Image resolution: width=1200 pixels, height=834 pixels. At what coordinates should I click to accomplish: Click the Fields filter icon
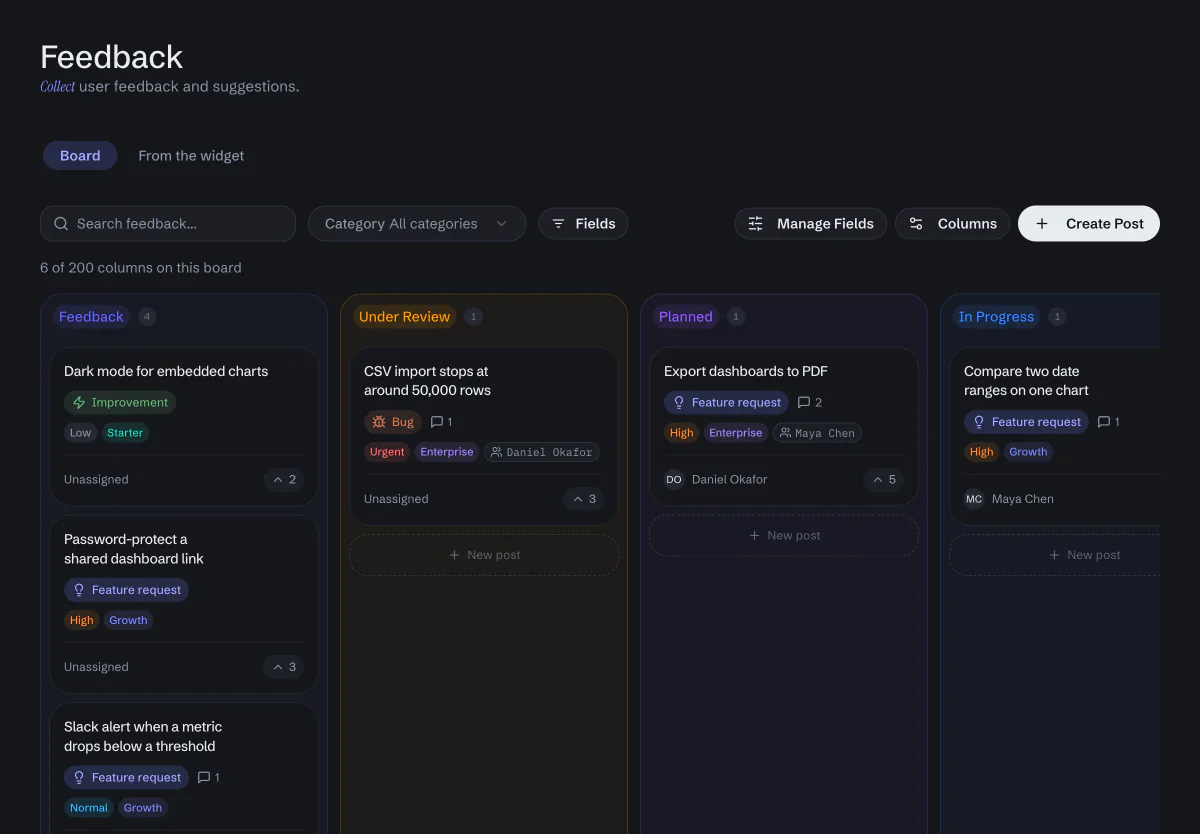point(559,224)
